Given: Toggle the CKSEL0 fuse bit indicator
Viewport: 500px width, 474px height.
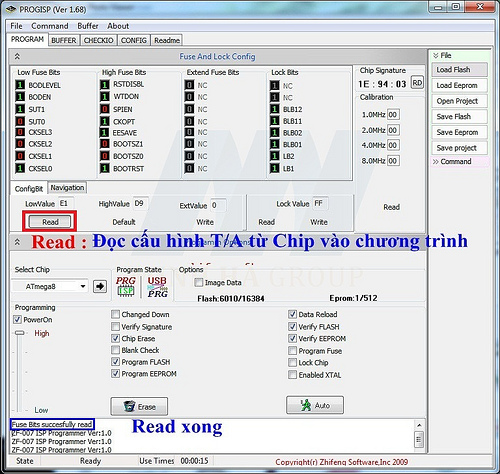Looking at the screenshot, I should tap(20, 168).
